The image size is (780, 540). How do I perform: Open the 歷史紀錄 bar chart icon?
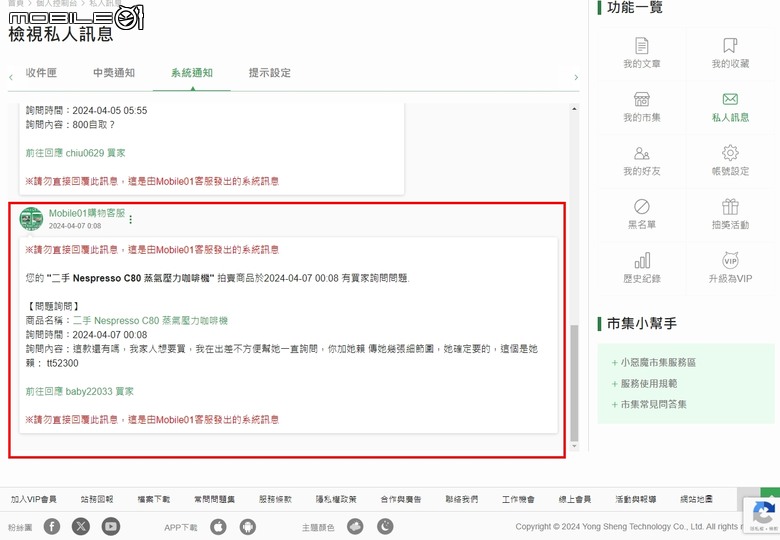pos(642,260)
